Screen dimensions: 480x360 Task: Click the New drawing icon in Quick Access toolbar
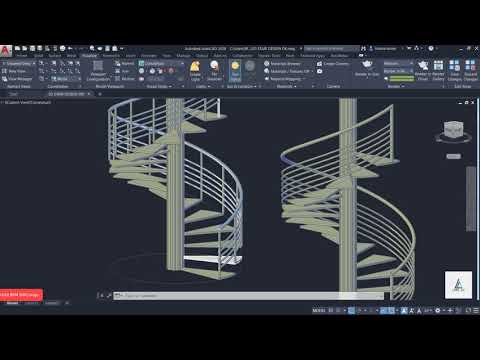click(17, 49)
